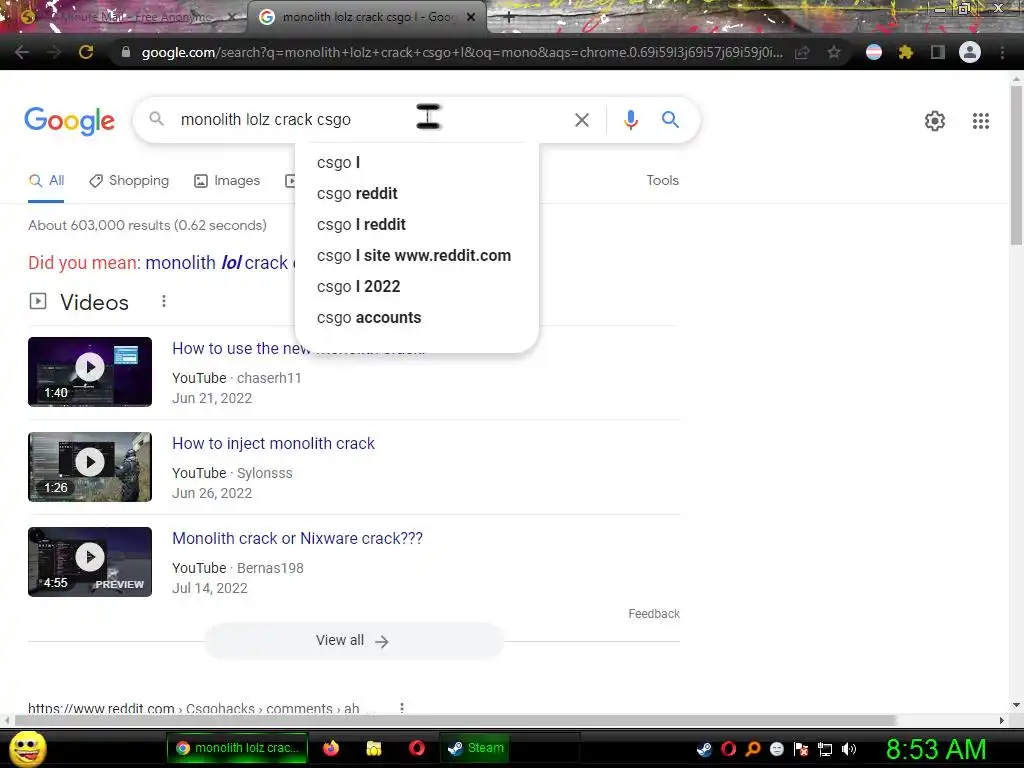Select the All search tab
This screenshot has height=768, width=1024.
[x=46, y=181]
